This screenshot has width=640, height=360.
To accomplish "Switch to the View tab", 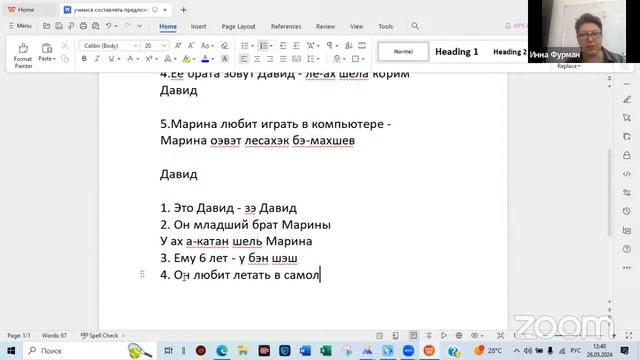I will (x=356, y=26).
